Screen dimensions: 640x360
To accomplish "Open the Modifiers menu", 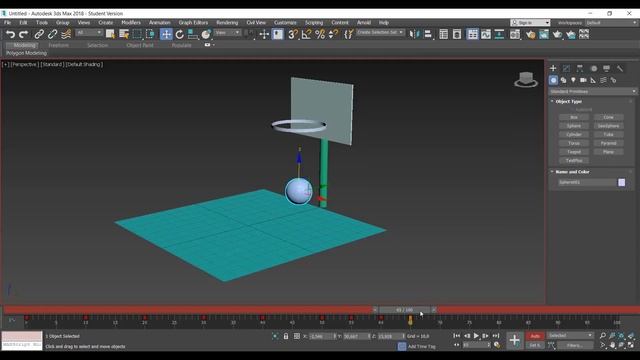I will (131, 23).
